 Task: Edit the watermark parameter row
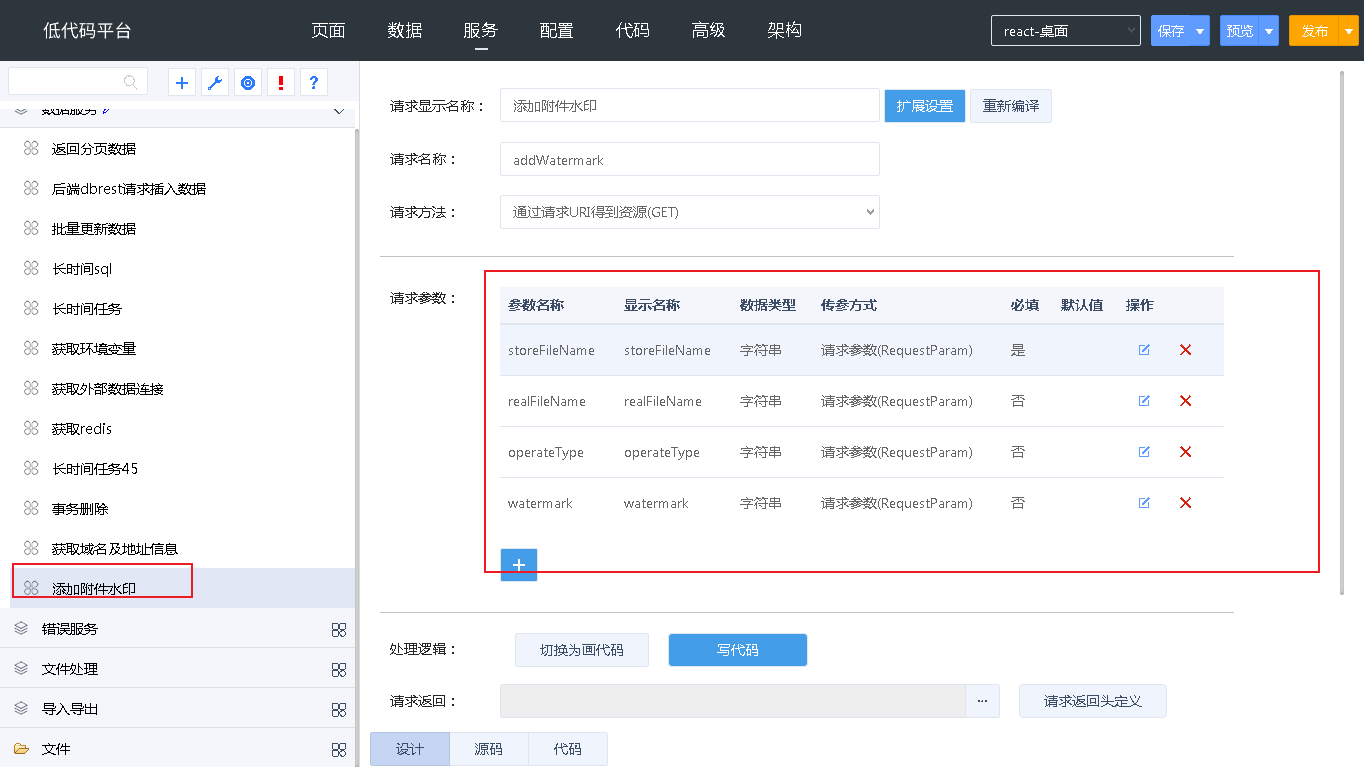click(1144, 503)
